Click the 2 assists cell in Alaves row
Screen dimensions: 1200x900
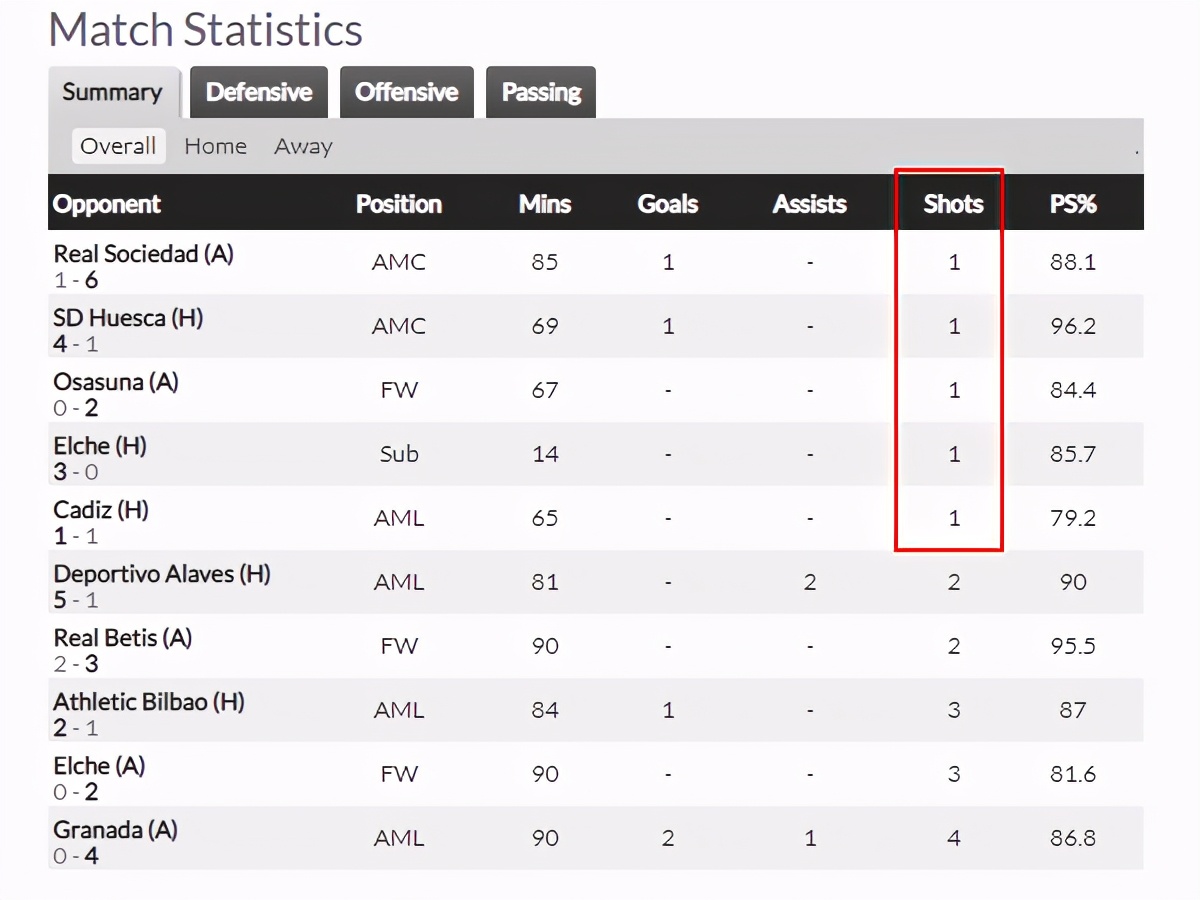click(810, 582)
